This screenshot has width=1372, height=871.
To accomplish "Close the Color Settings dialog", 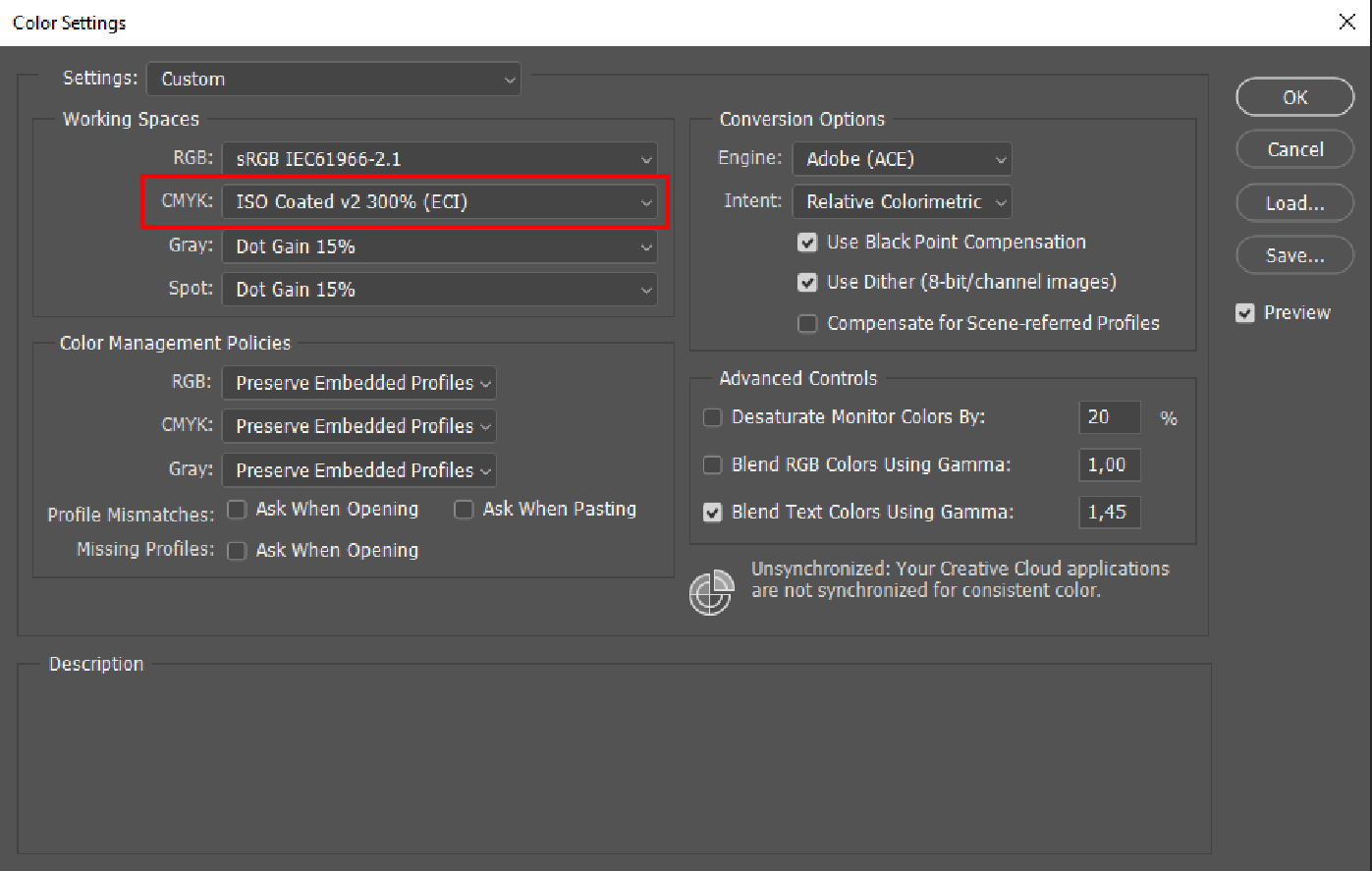I will 1347,23.
